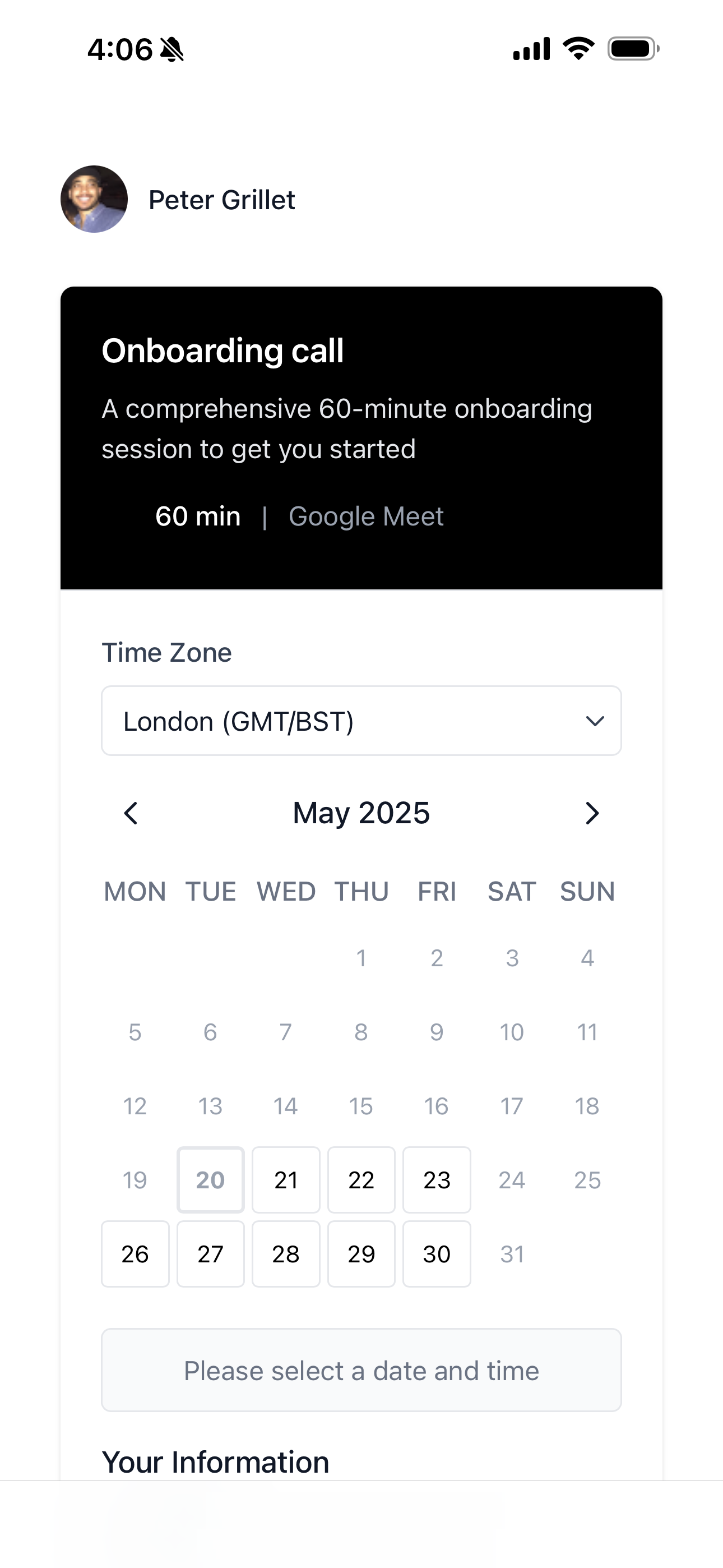
Task: Expand time zone list via chevron arrow
Action: pyautogui.click(x=595, y=721)
